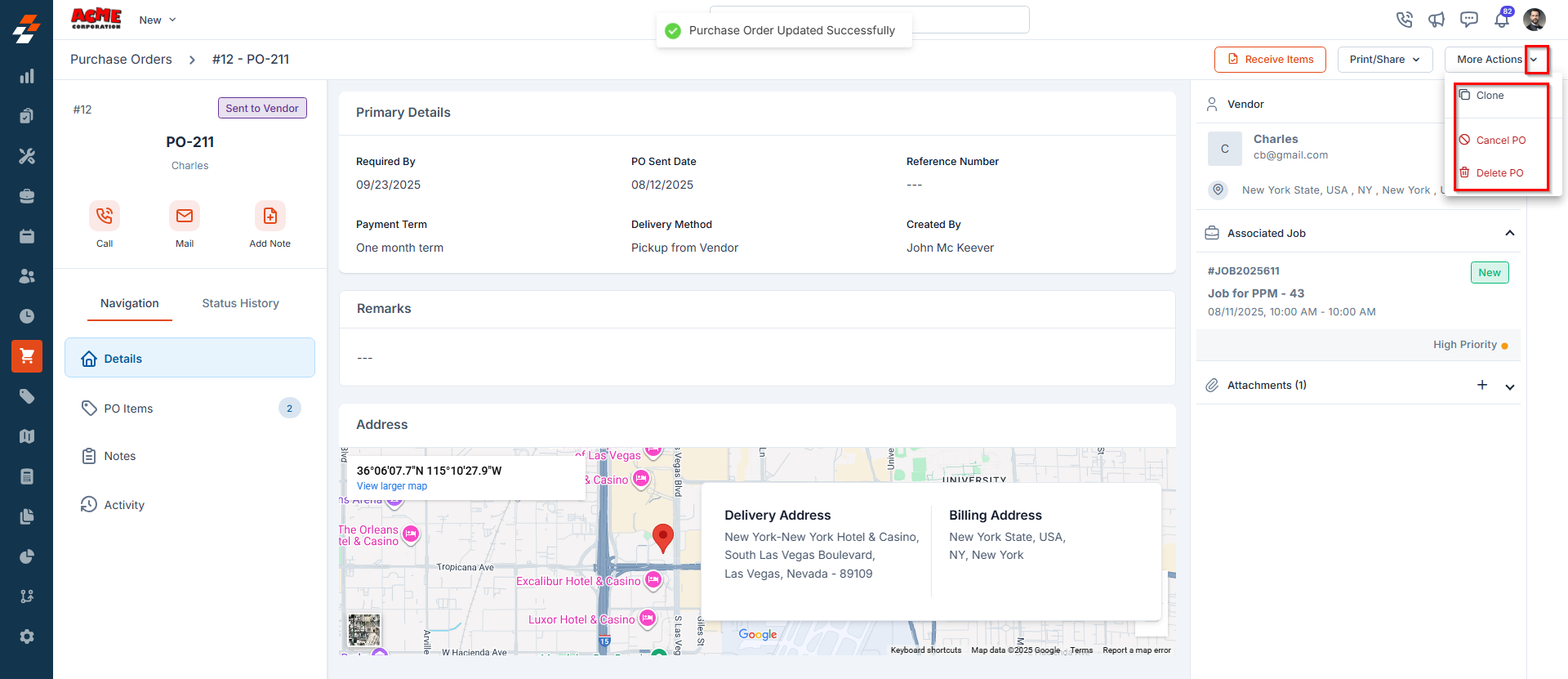Image resolution: width=1568 pixels, height=679 pixels.
Task: Open the Details navigation item
Action: click(189, 358)
